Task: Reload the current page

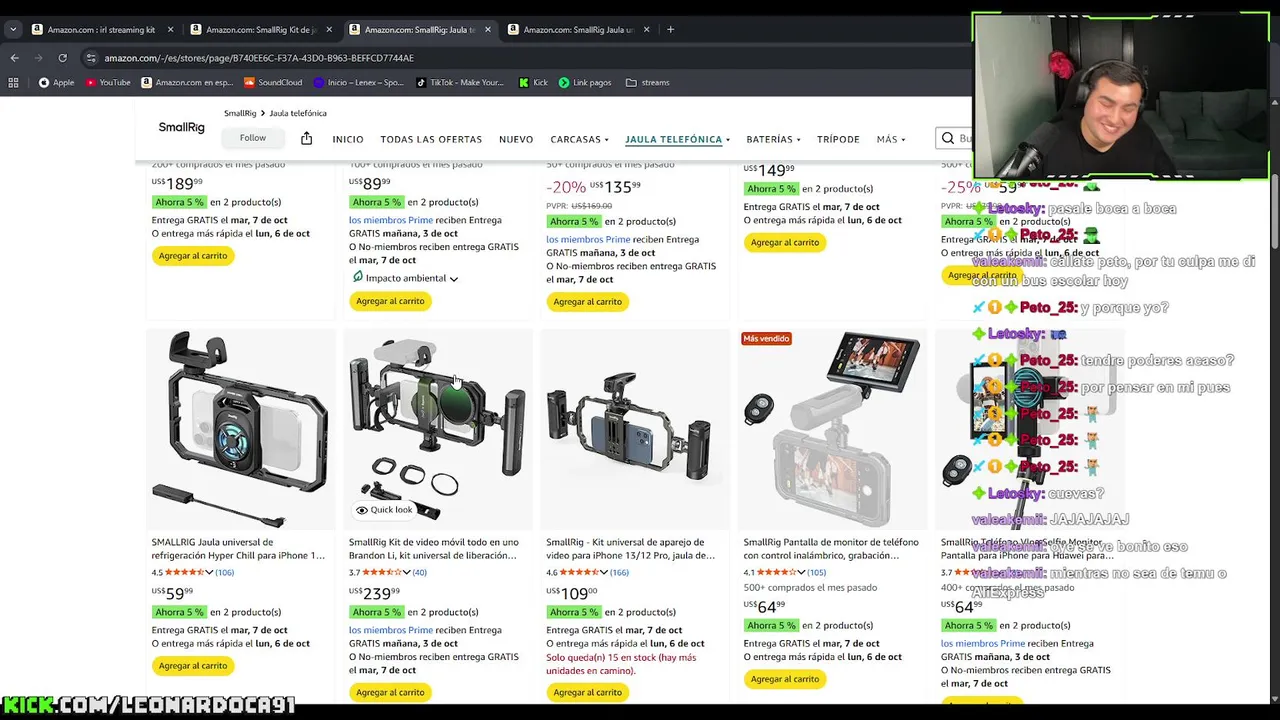Action: 62,58
